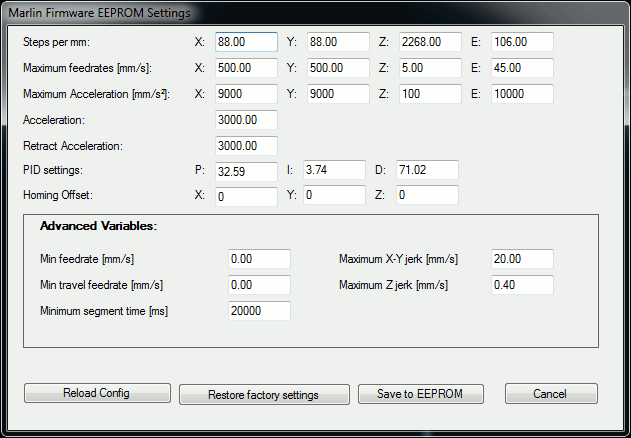Edit the Homing Offset Z field
631x438 pixels.
coord(427,195)
